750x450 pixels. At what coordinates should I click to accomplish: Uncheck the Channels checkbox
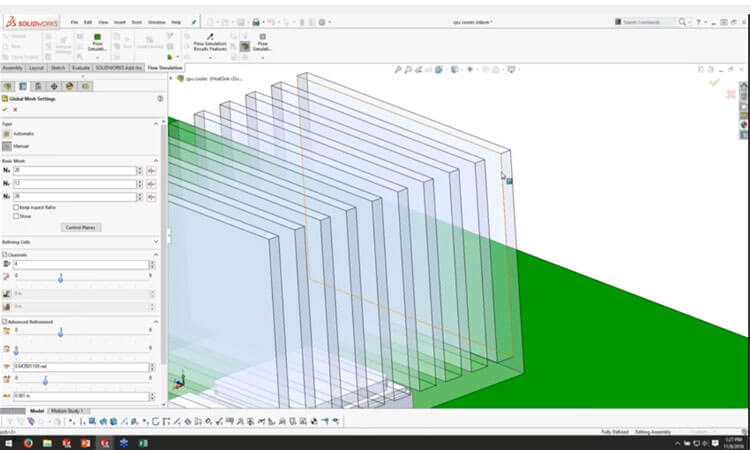(x=5, y=255)
